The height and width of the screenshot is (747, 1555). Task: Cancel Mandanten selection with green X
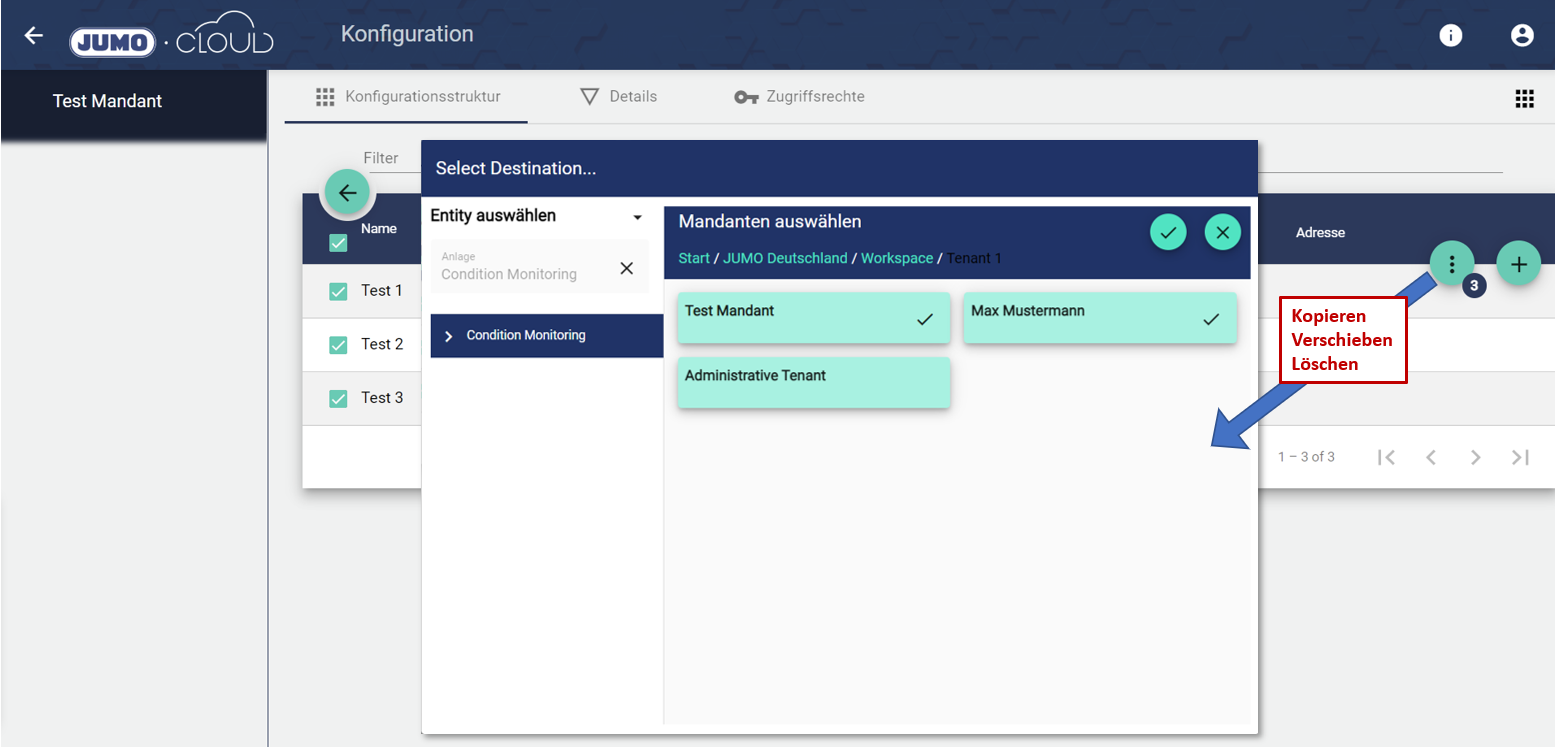(x=1222, y=232)
